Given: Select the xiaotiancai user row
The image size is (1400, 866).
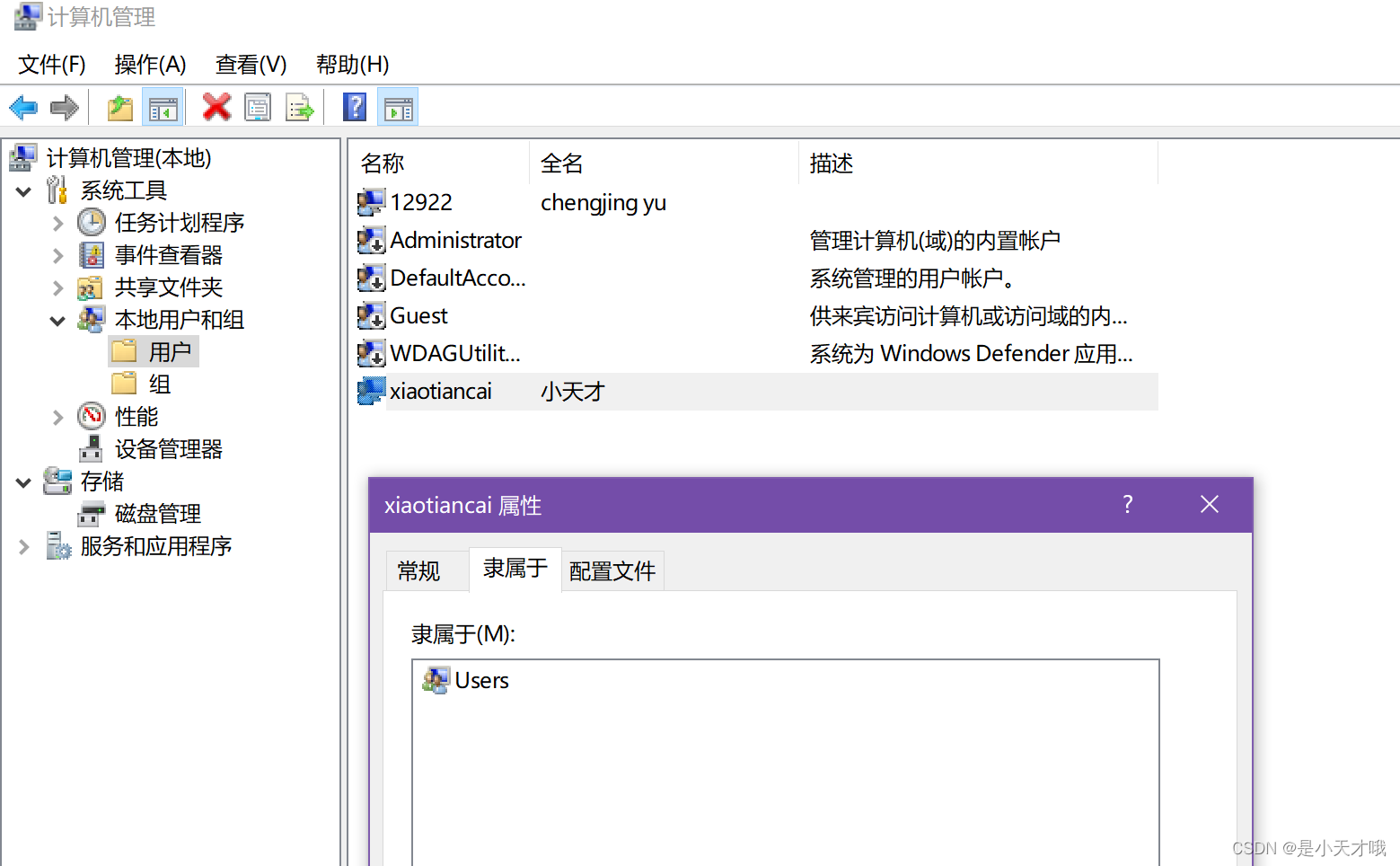Looking at the screenshot, I should click(441, 391).
